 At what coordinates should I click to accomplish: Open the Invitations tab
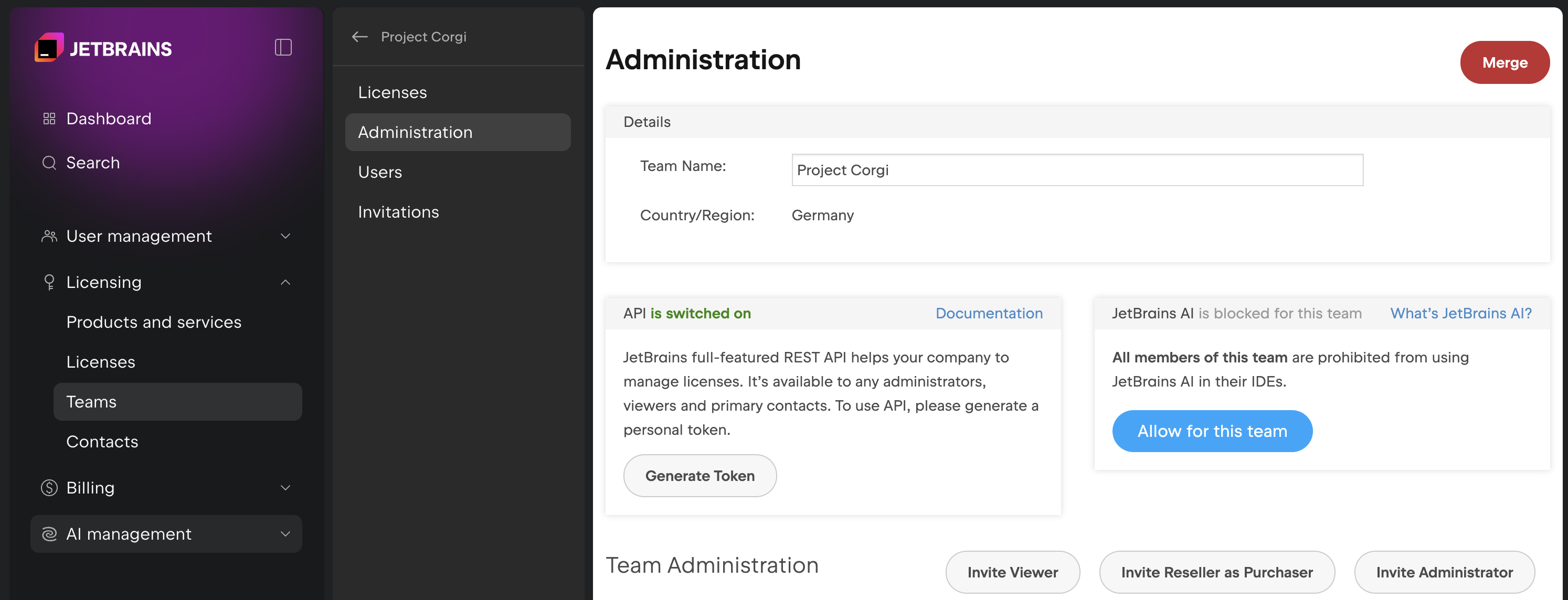click(398, 212)
